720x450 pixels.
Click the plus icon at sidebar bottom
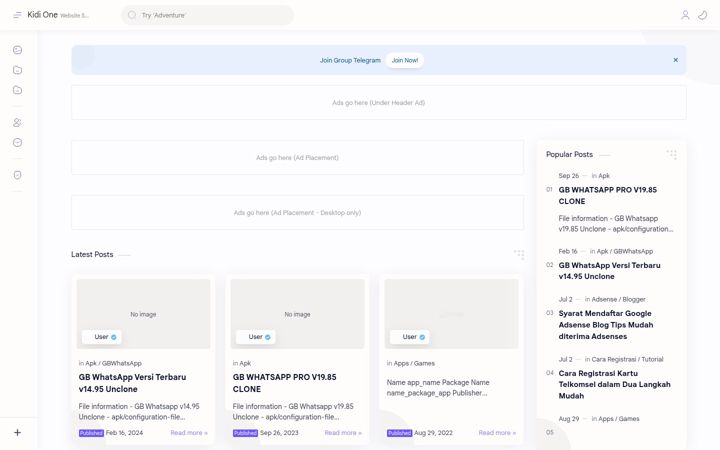(x=17, y=433)
